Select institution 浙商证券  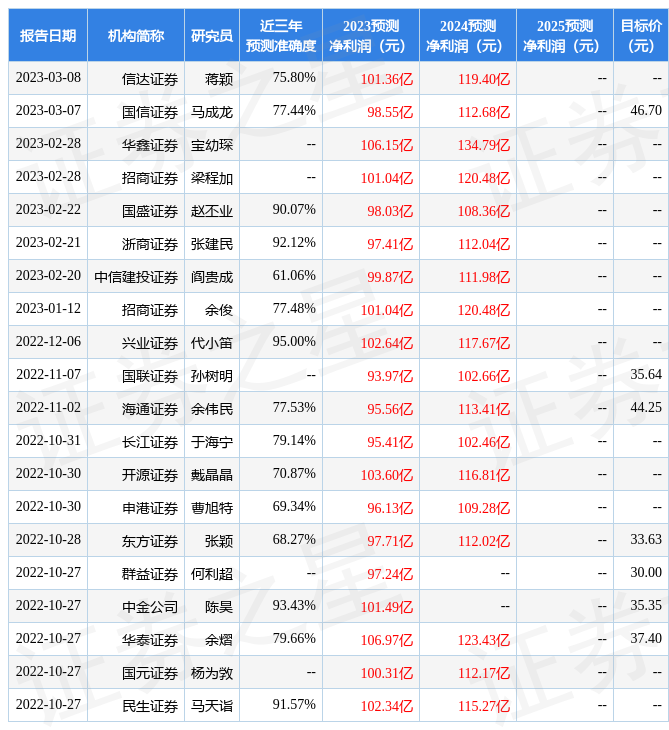coord(149,244)
